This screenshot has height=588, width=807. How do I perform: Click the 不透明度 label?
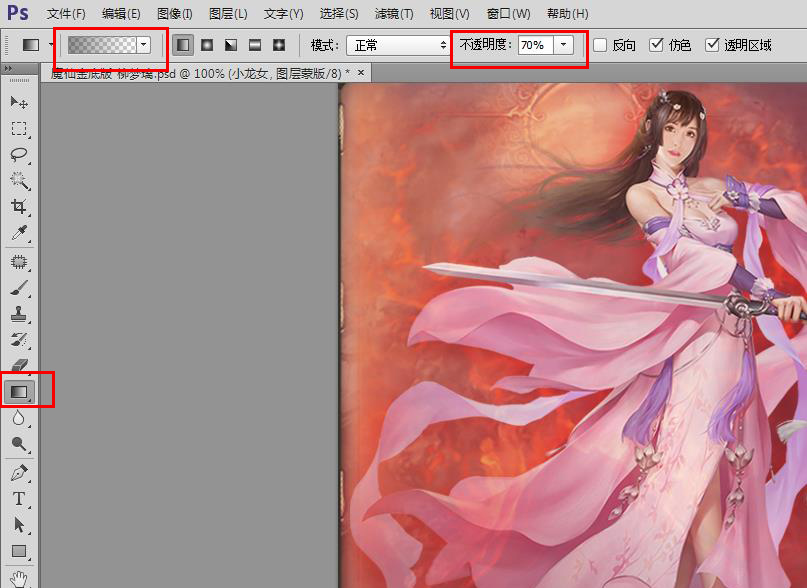click(x=485, y=45)
